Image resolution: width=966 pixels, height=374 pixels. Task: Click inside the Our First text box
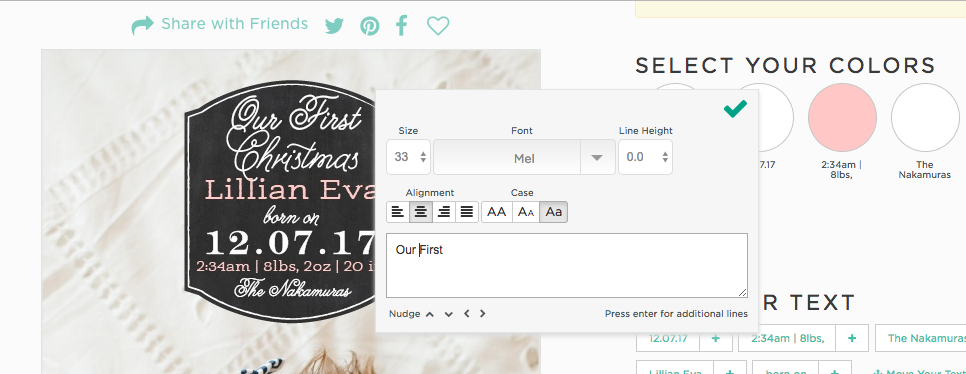(567, 266)
